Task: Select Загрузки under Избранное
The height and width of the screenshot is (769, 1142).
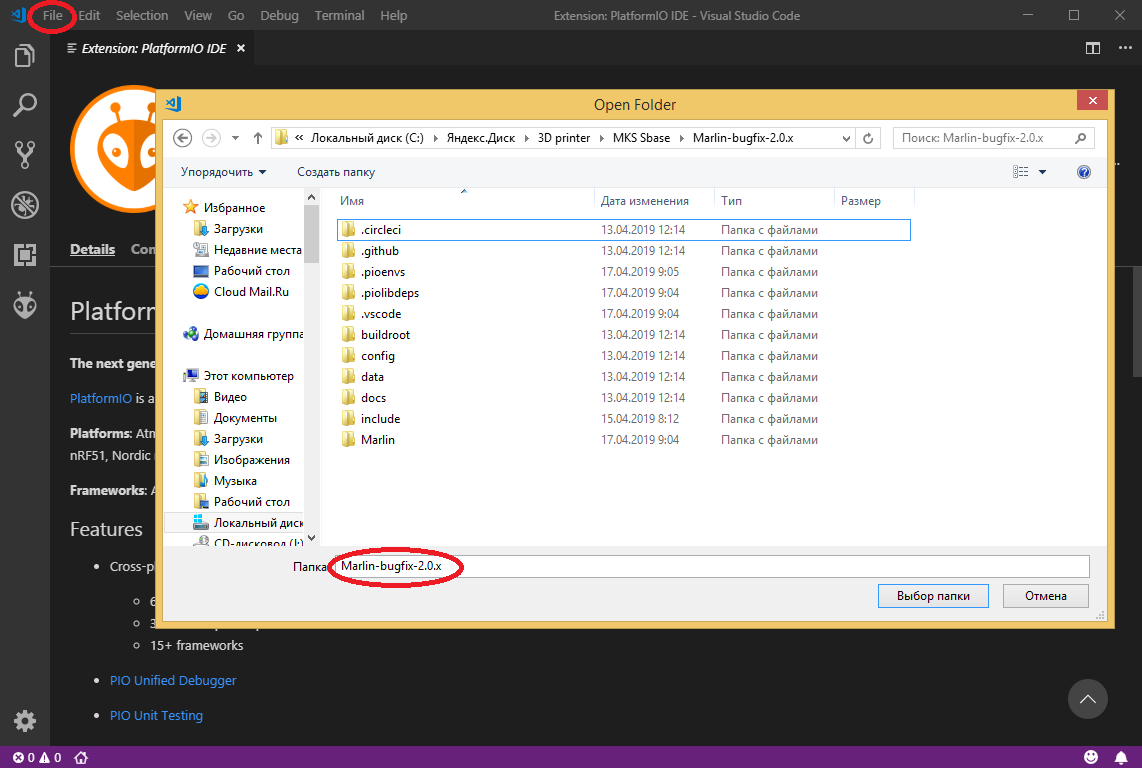Action: click(x=238, y=229)
